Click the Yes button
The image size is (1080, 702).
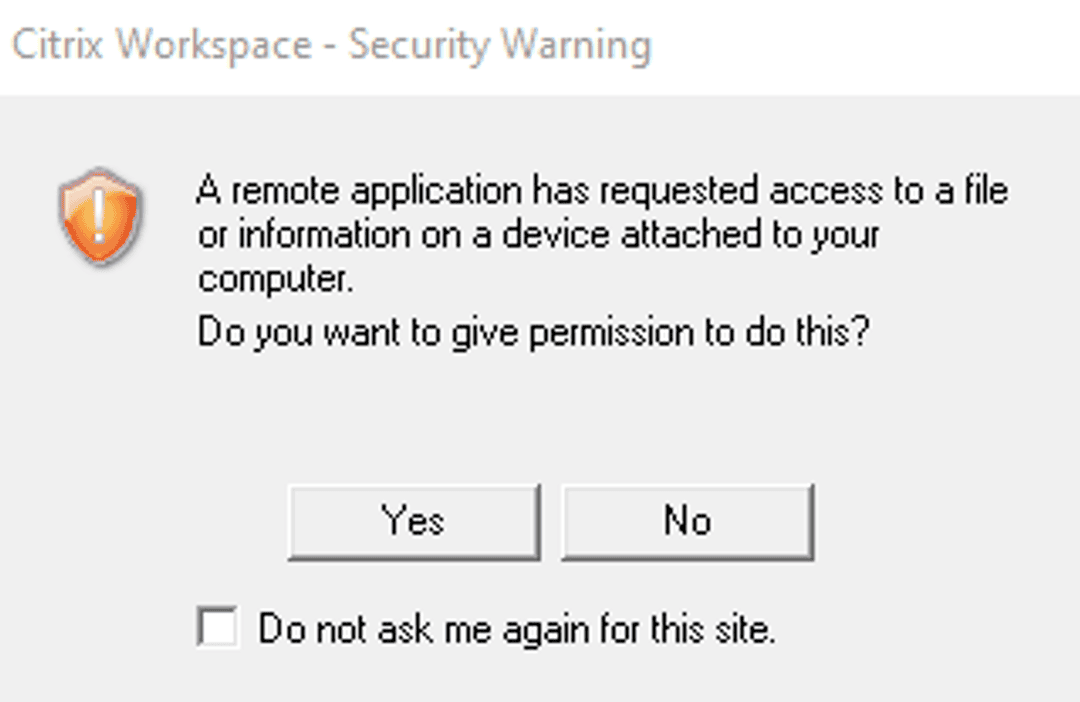tap(413, 521)
